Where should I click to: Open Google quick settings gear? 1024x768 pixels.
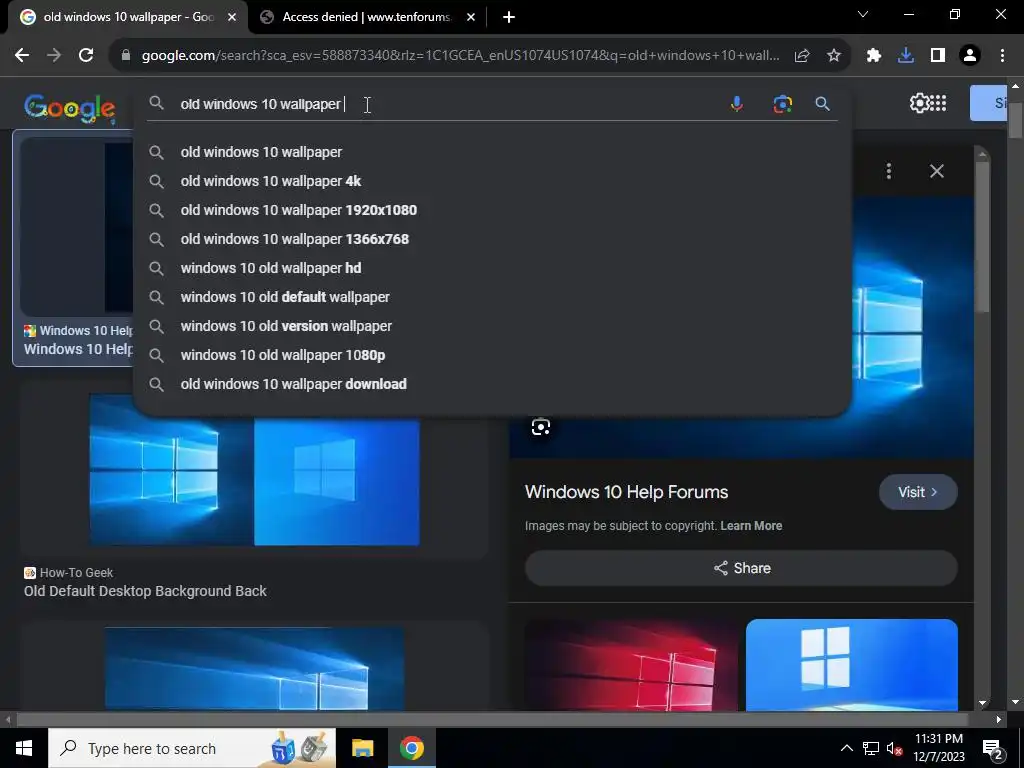click(918, 103)
